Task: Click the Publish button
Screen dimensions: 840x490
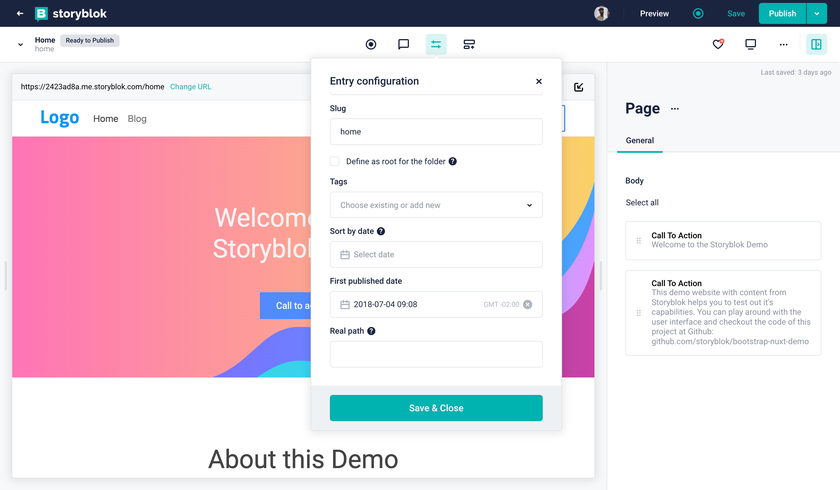Action: pos(782,13)
